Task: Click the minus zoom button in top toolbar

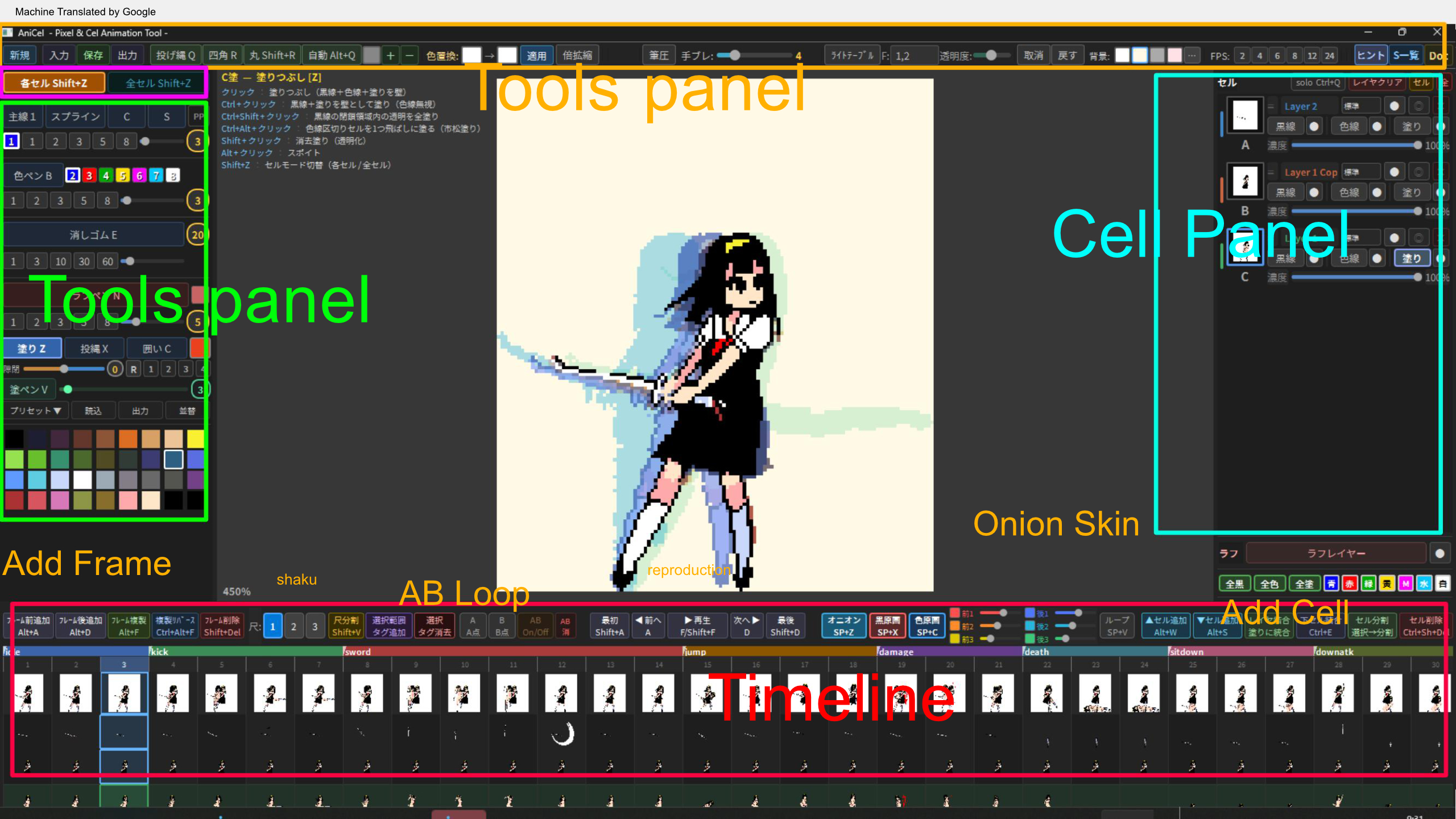Action: [409, 55]
